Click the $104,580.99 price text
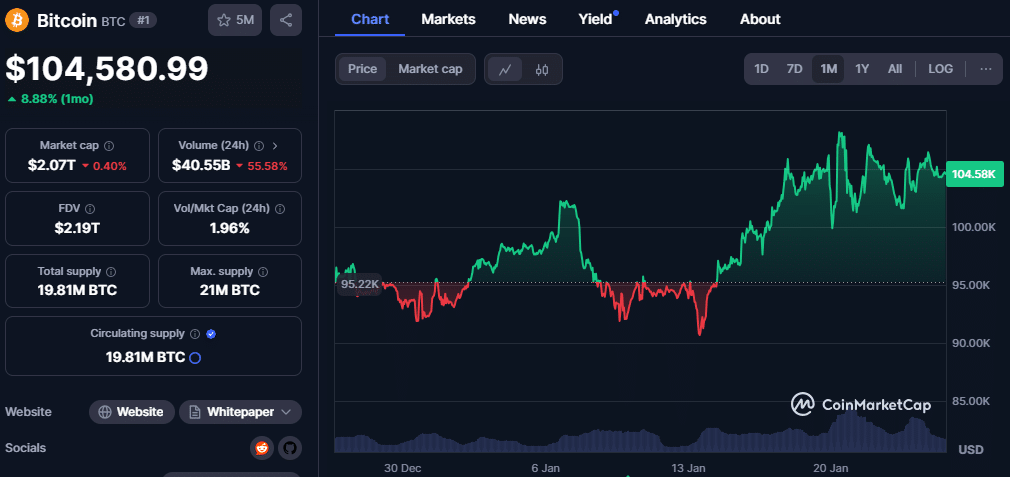Image resolution: width=1010 pixels, height=477 pixels. coord(107,68)
